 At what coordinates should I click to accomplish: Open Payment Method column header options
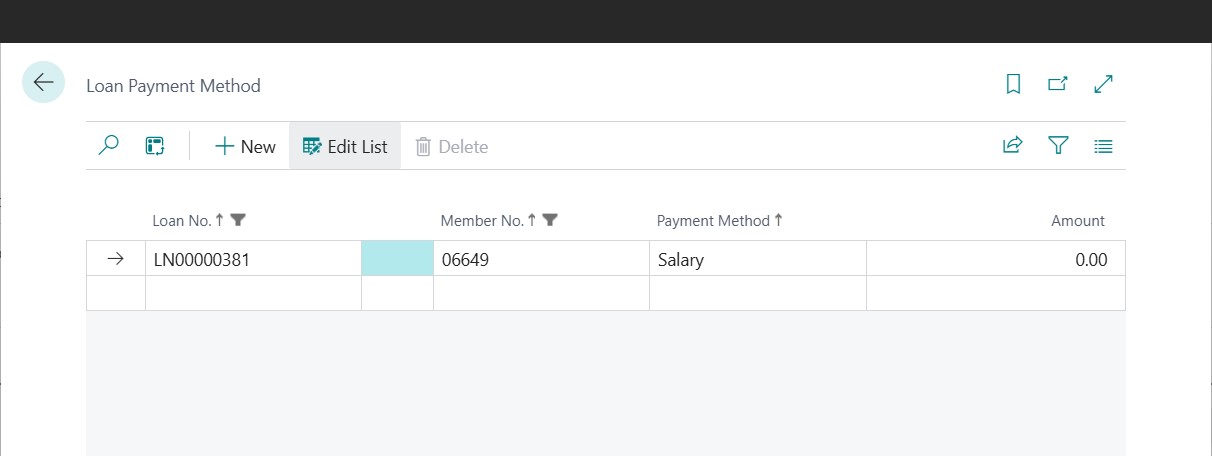click(713, 221)
